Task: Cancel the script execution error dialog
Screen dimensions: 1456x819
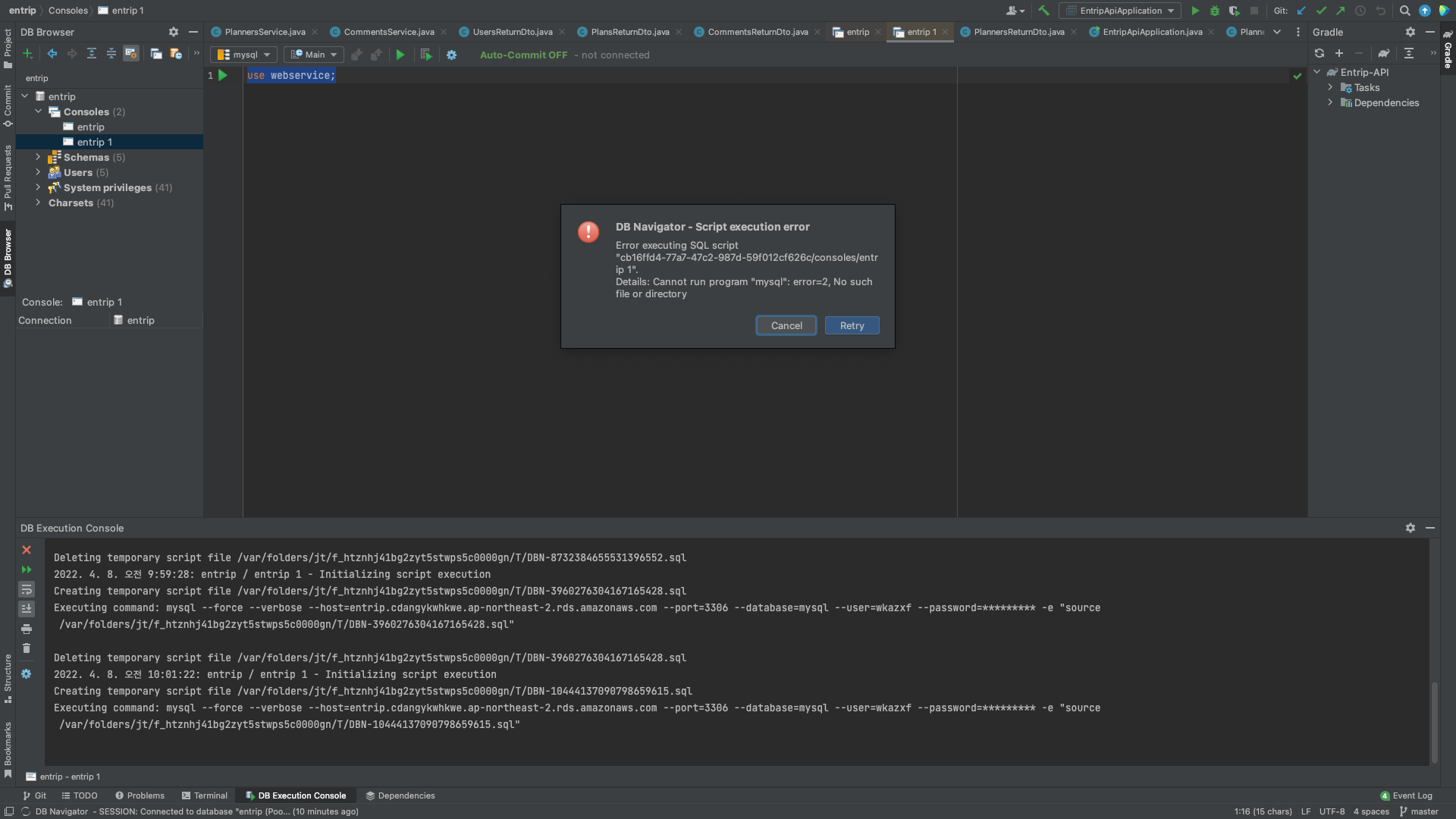Action: pos(786,325)
